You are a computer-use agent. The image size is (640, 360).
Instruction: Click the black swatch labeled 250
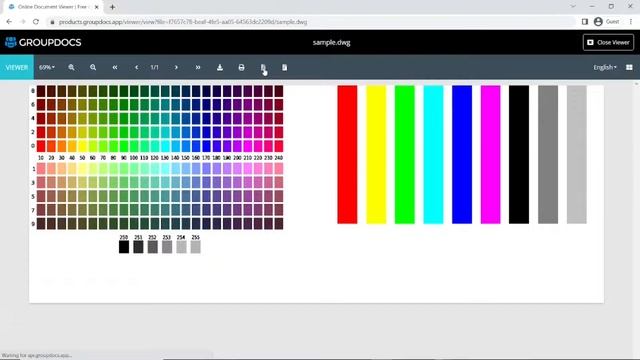click(x=124, y=247)
